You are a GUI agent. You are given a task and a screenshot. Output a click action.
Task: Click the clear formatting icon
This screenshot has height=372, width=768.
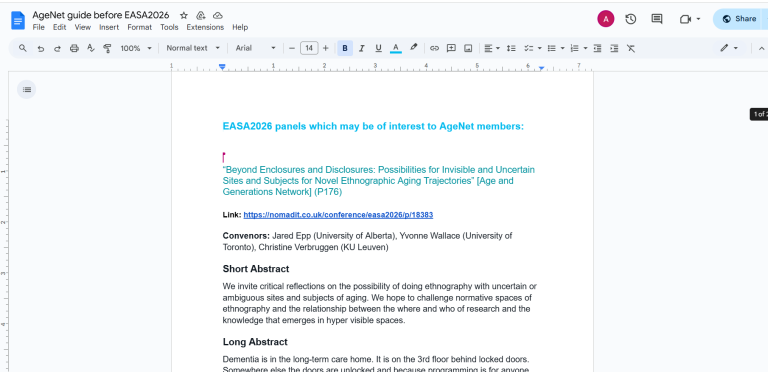pos(631,48)
